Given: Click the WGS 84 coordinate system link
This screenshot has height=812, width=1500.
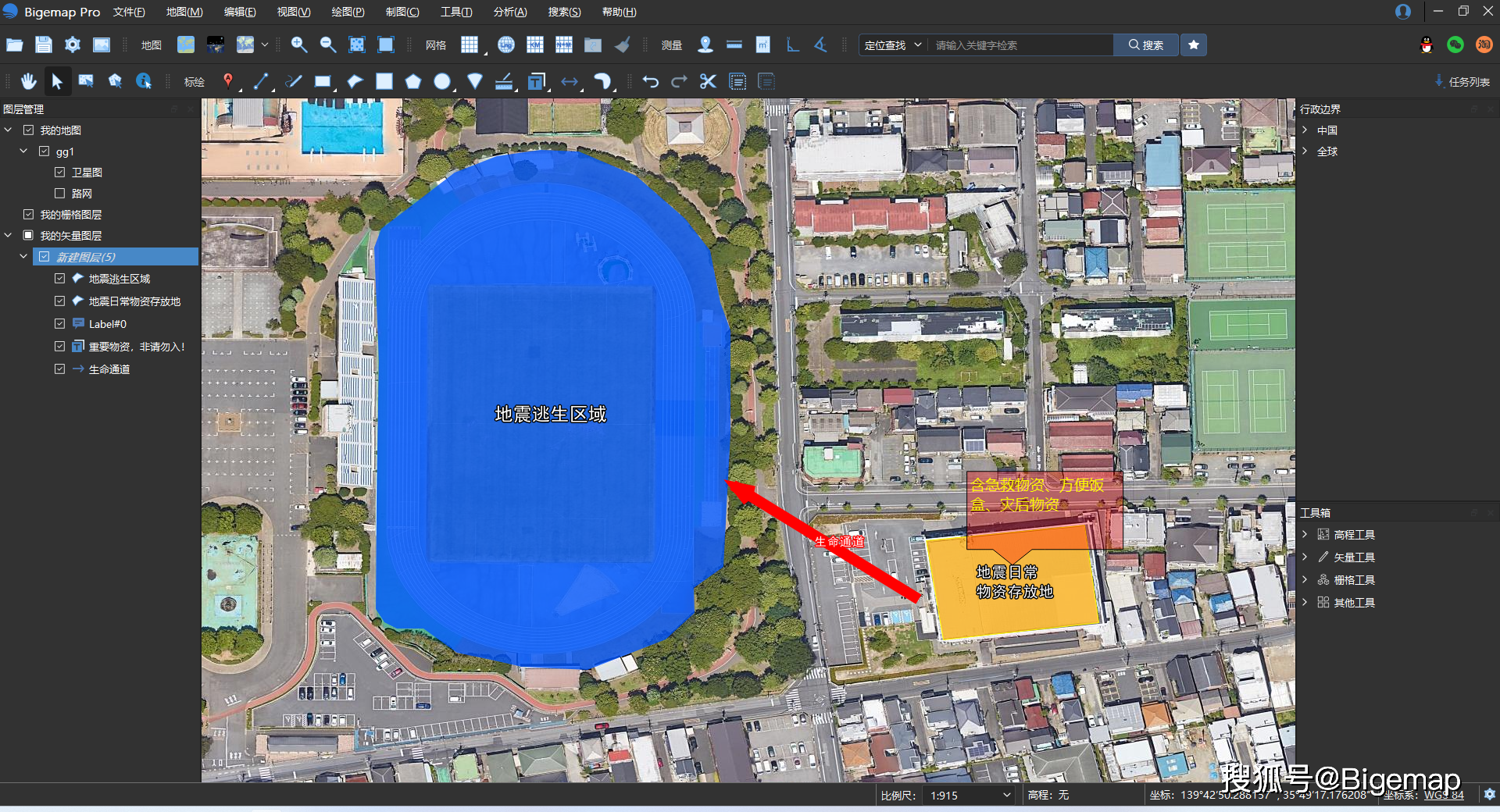Looking at the screenshot, I should pos(1444,795).
